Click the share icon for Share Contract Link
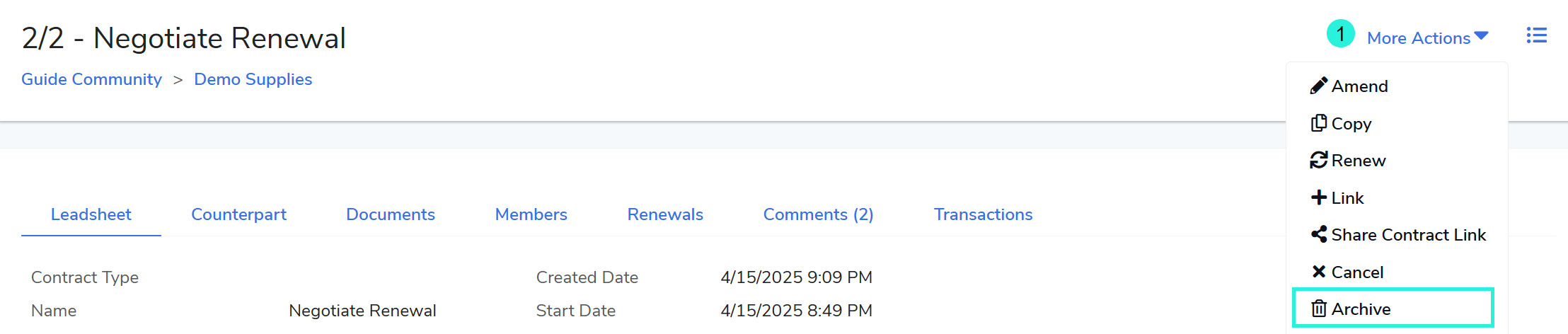This screenshot has height=334, width=1568. 1318,235
